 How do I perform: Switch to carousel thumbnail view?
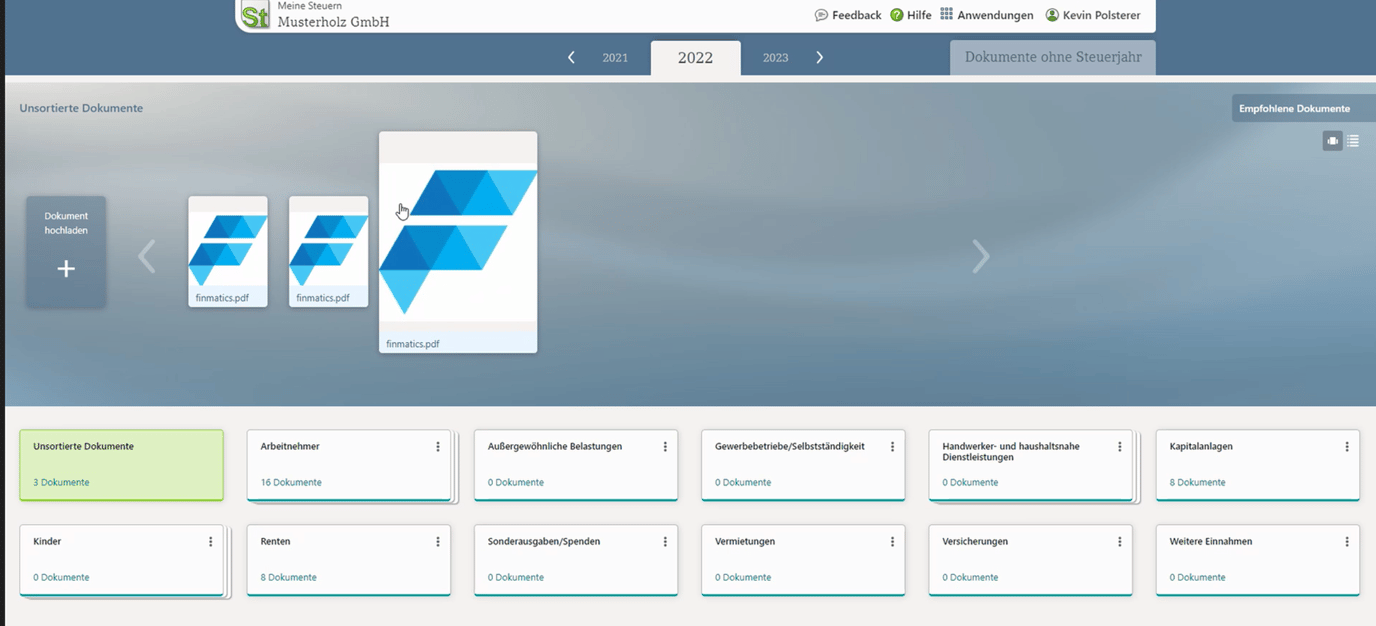[x=1332, y=141]
